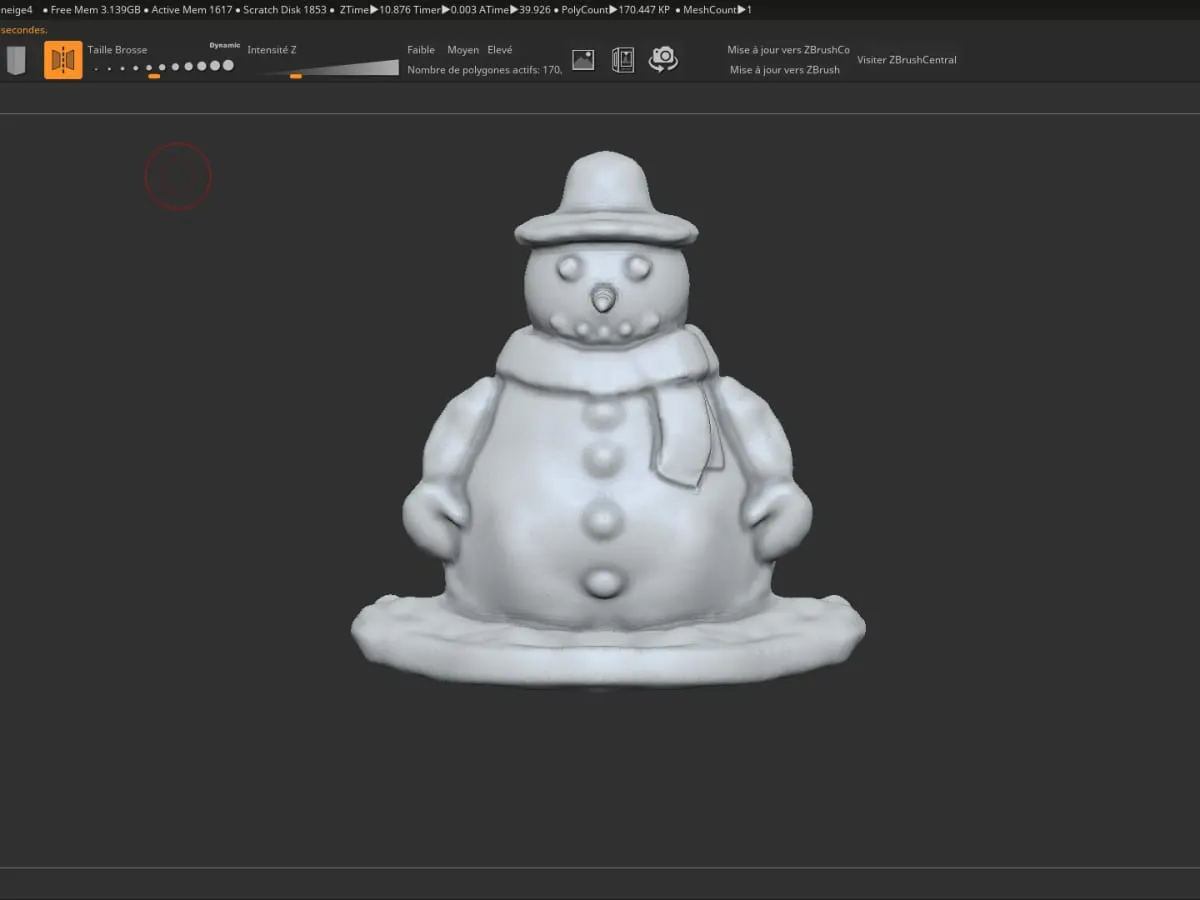This screenshot has width=1200, height=900.
Task: Click the MeshCount status entry
Action: click(x=717, y=9)
